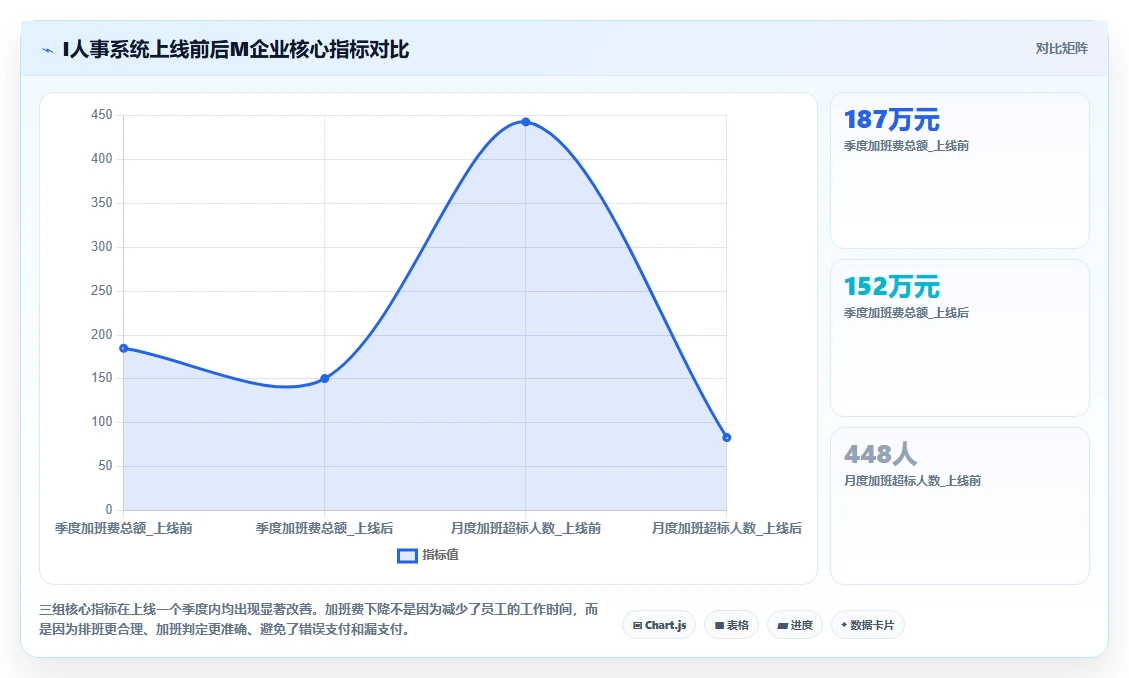The image size is (1129, 678).
Task: Click x-axis label 月度加班超标人数_上线后
Action: 727,528
